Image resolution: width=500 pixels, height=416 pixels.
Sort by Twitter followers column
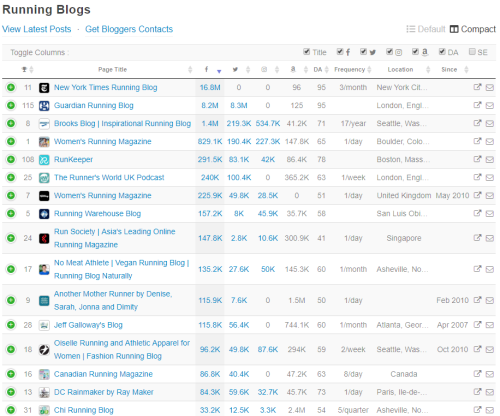241,69
